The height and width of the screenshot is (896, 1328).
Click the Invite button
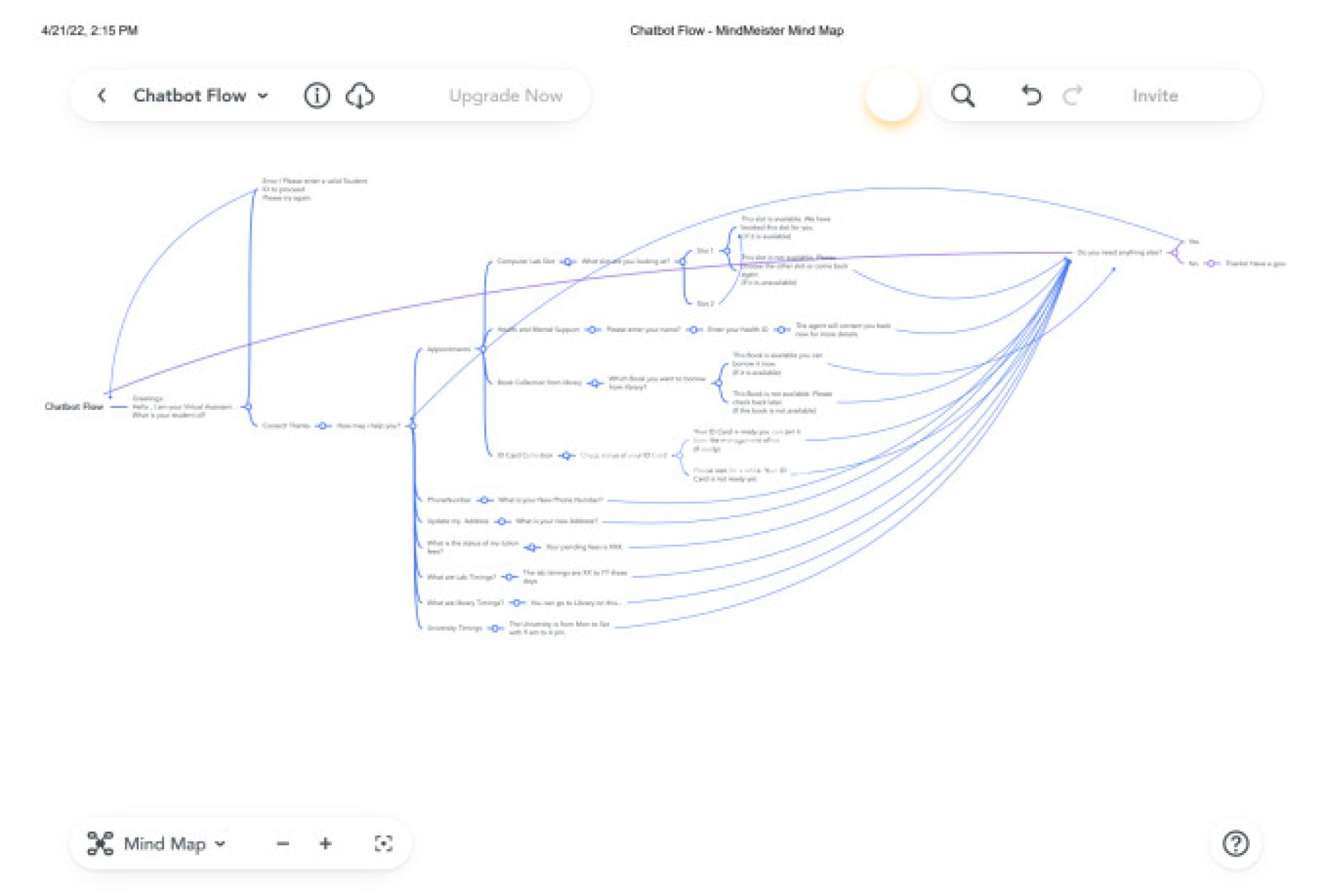[1154, 95]
